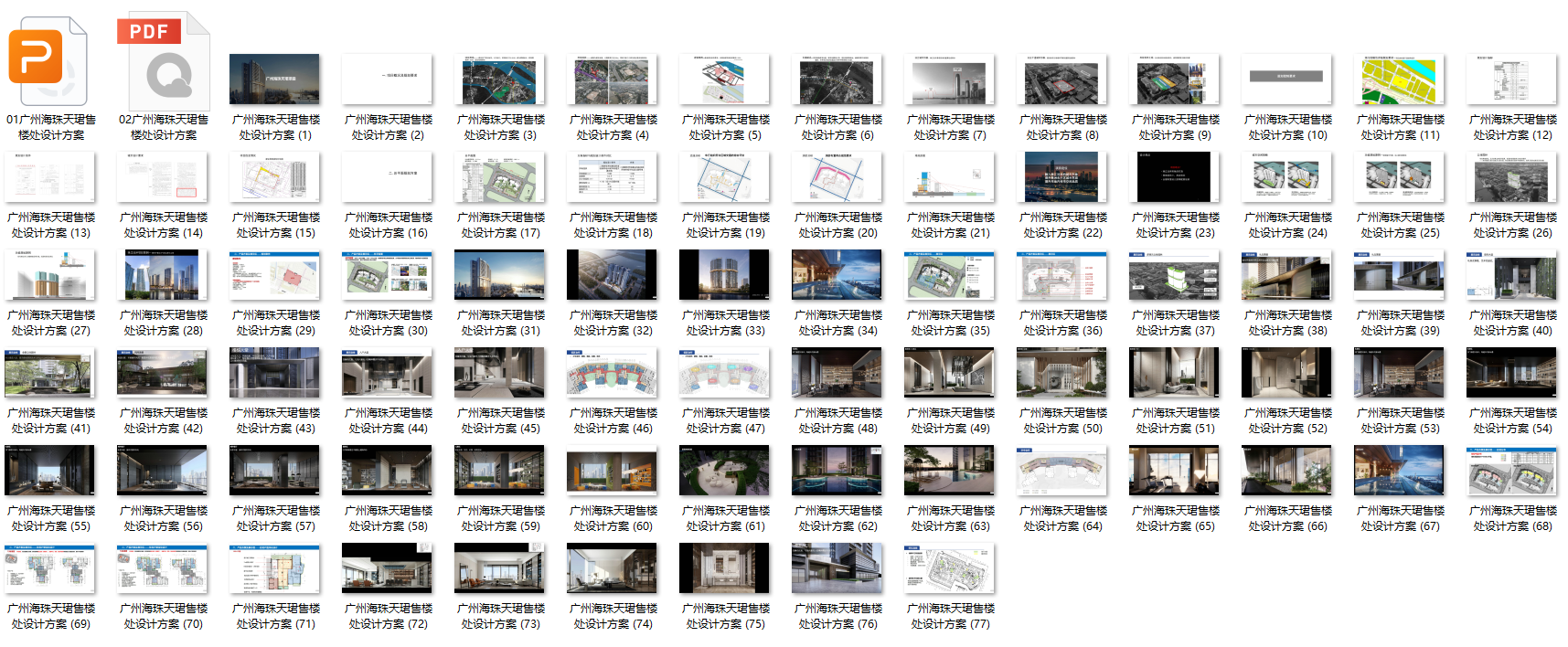The width and height of the screenshot is (1568, 647).
Task: Click the orange bookshelf interior thumbnail (60)
Action: pos(613,471)
